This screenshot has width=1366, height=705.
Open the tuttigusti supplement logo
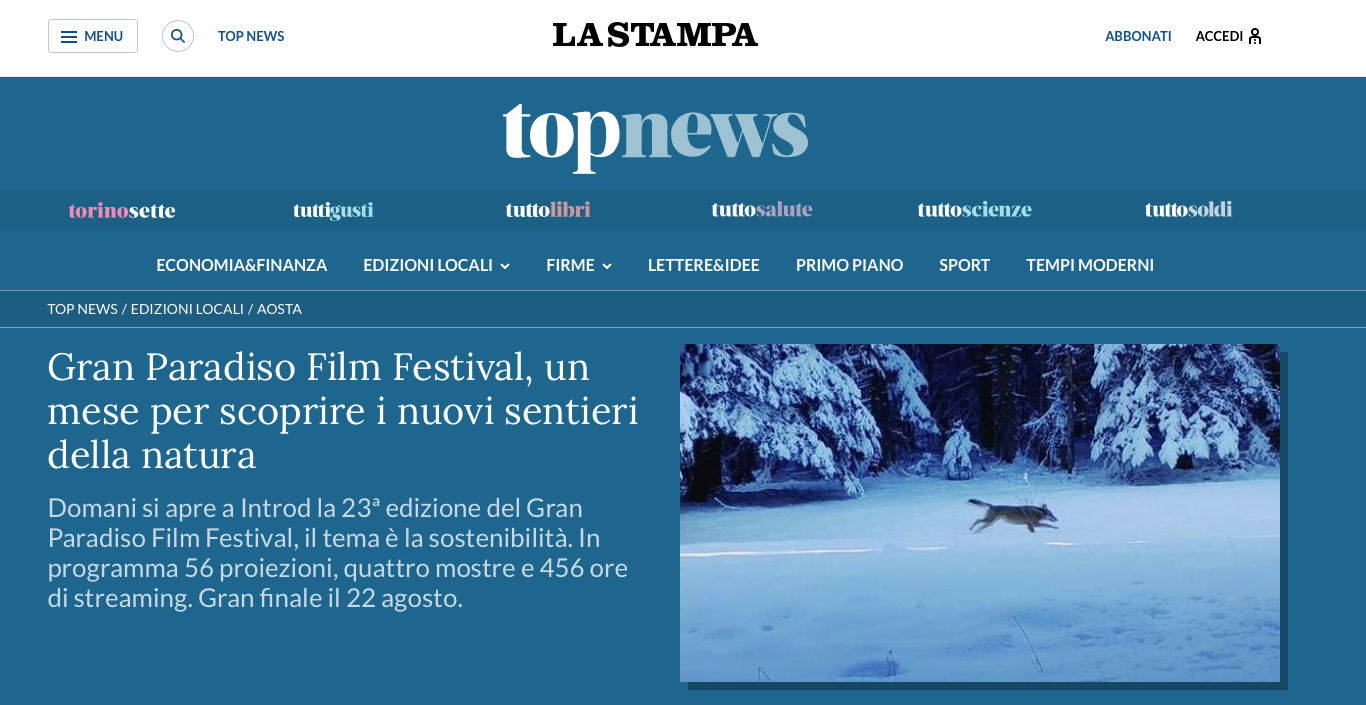(x=333, y=210)
